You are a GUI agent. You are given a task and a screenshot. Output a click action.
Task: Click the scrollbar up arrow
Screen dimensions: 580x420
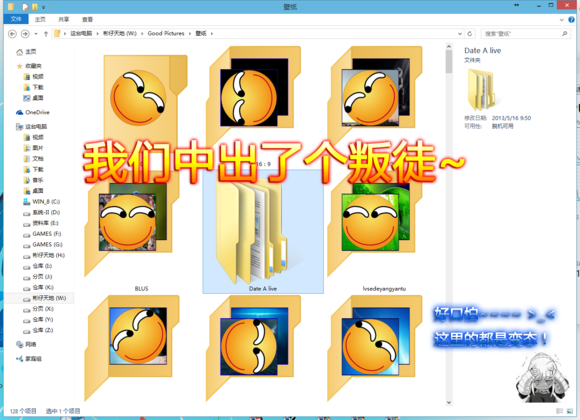click(x=449, y=47)
